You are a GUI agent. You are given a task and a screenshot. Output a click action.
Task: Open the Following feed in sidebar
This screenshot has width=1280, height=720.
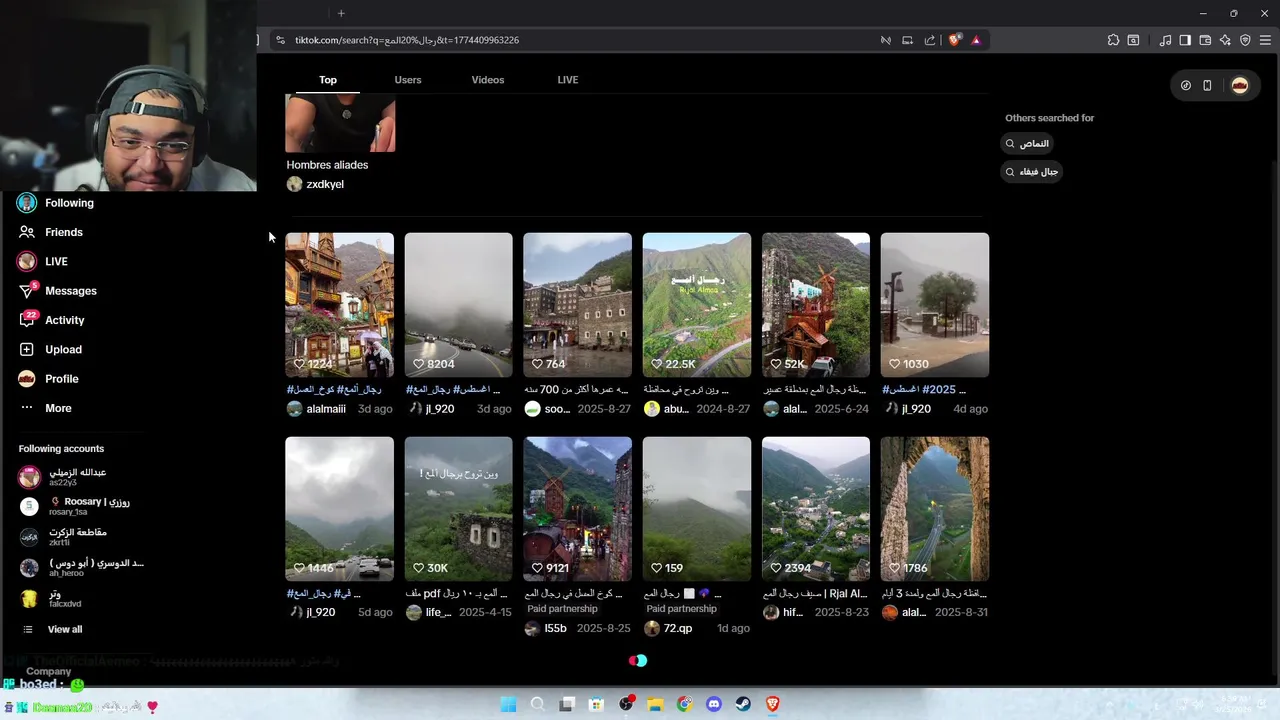point(69,203)
